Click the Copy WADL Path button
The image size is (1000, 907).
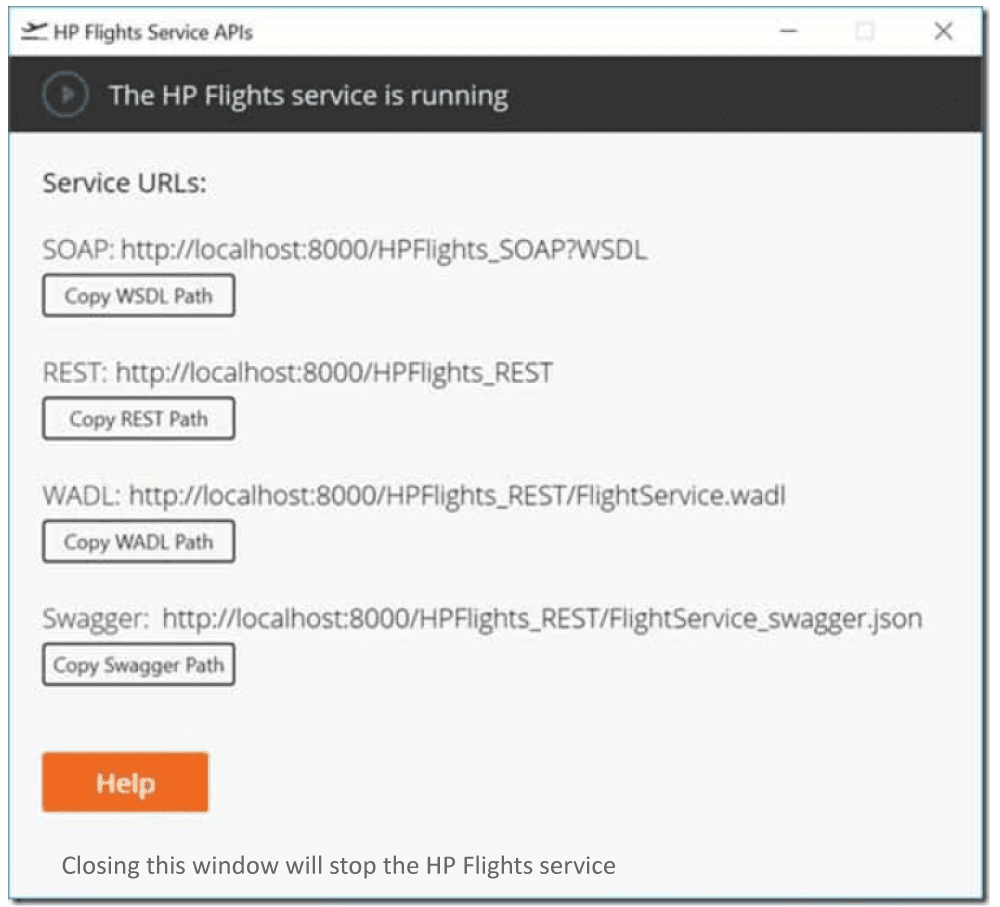pos(137,541)
